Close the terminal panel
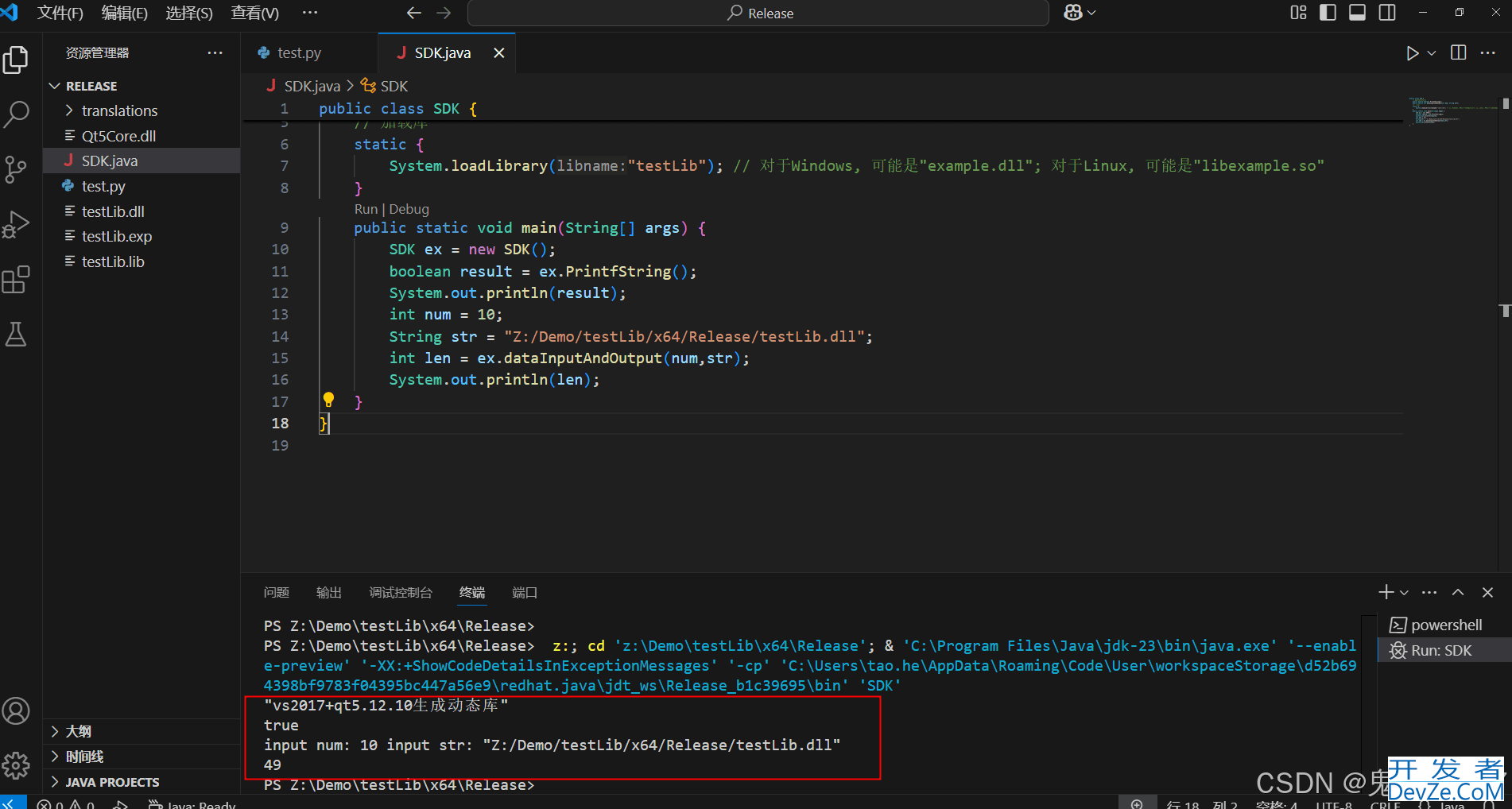1512x809 pixels. click(x=1487, y=592)
